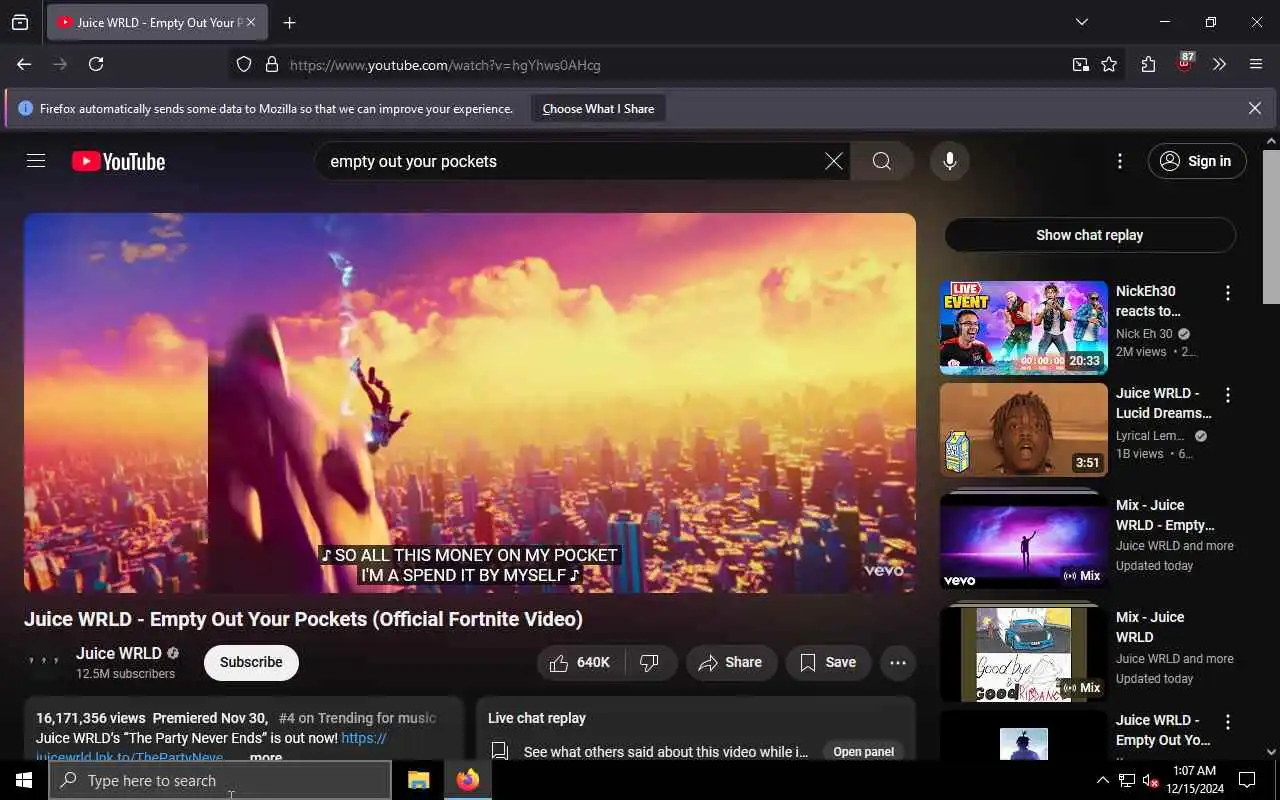Open the Lucid Dreams video thumbnail
1280x800 pixels.
click(1024, 430)
